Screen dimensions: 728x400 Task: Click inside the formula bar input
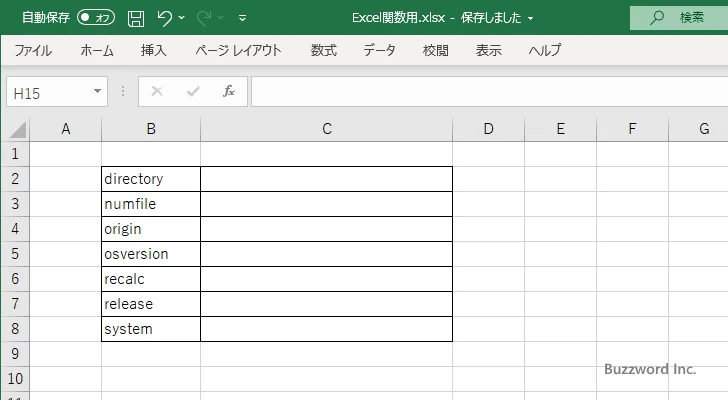[x=480, y=91]
